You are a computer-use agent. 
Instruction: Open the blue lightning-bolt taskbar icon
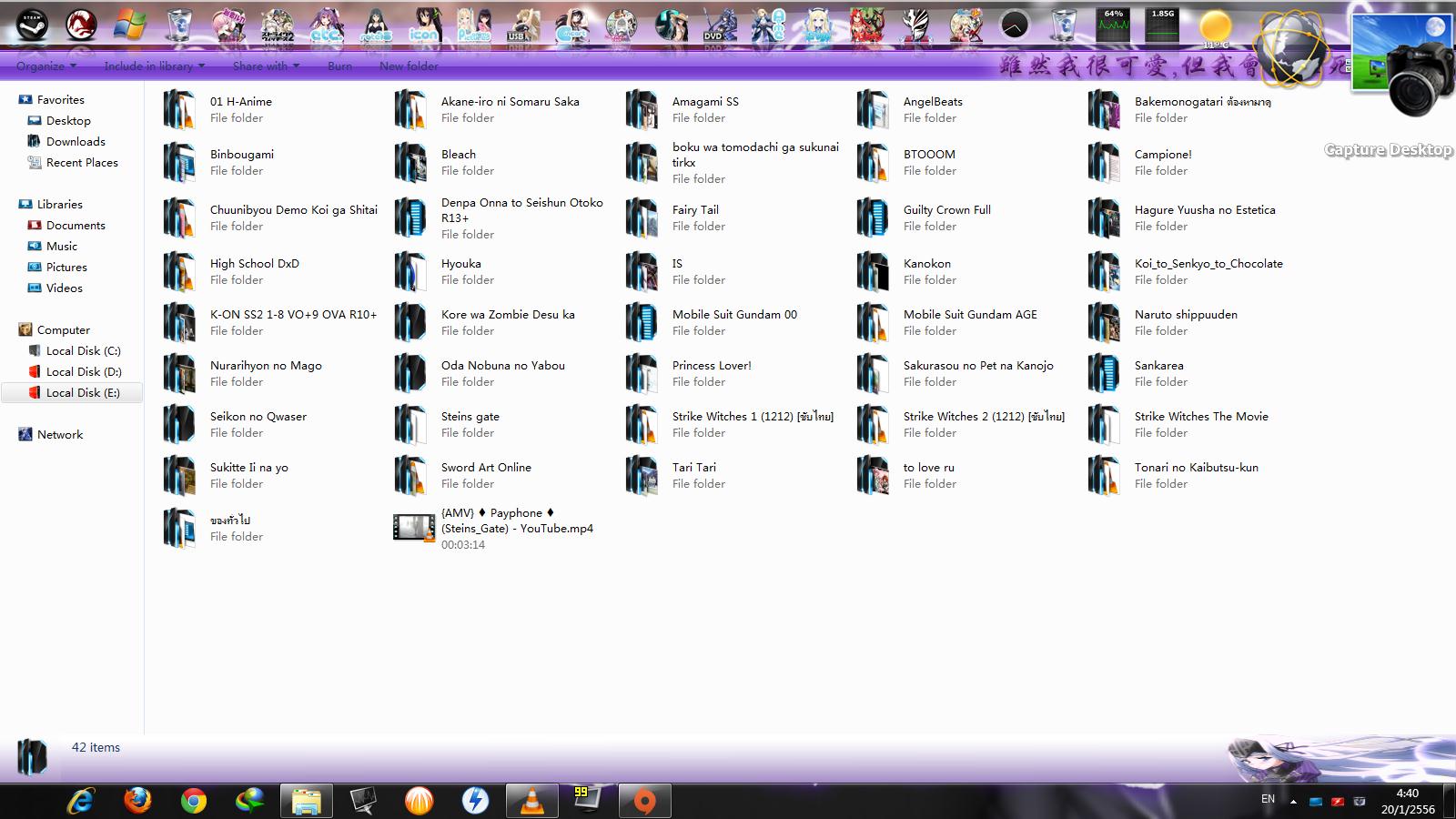[476, 801]
